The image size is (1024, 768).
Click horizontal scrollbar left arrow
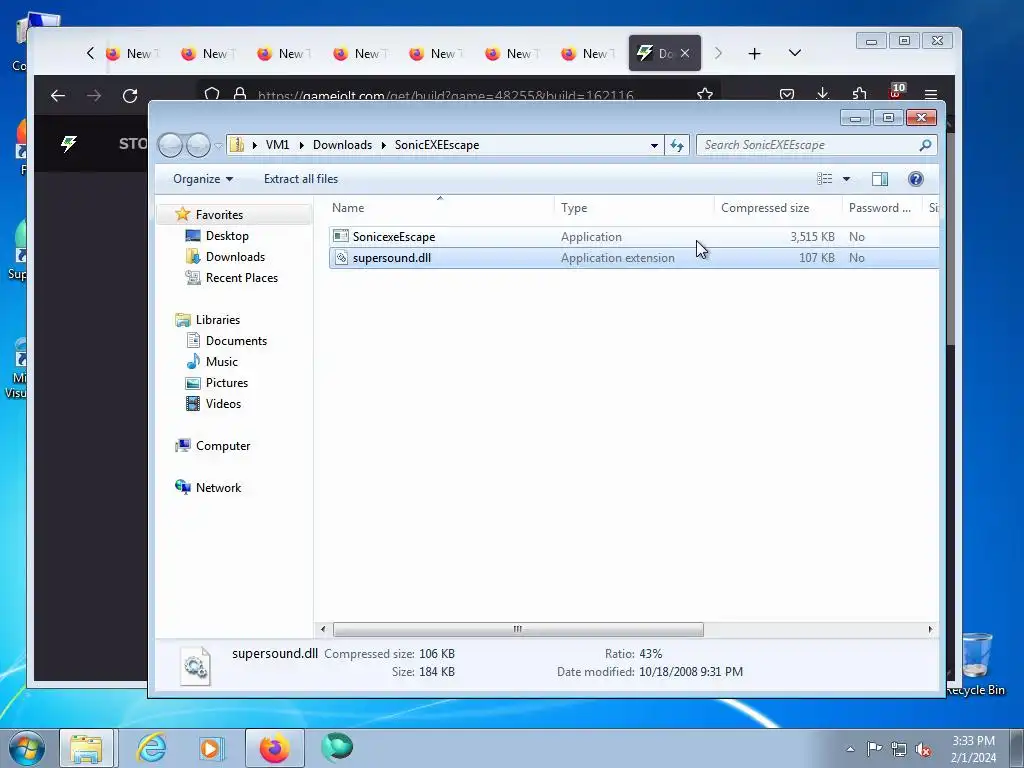(x=323, y=629)
